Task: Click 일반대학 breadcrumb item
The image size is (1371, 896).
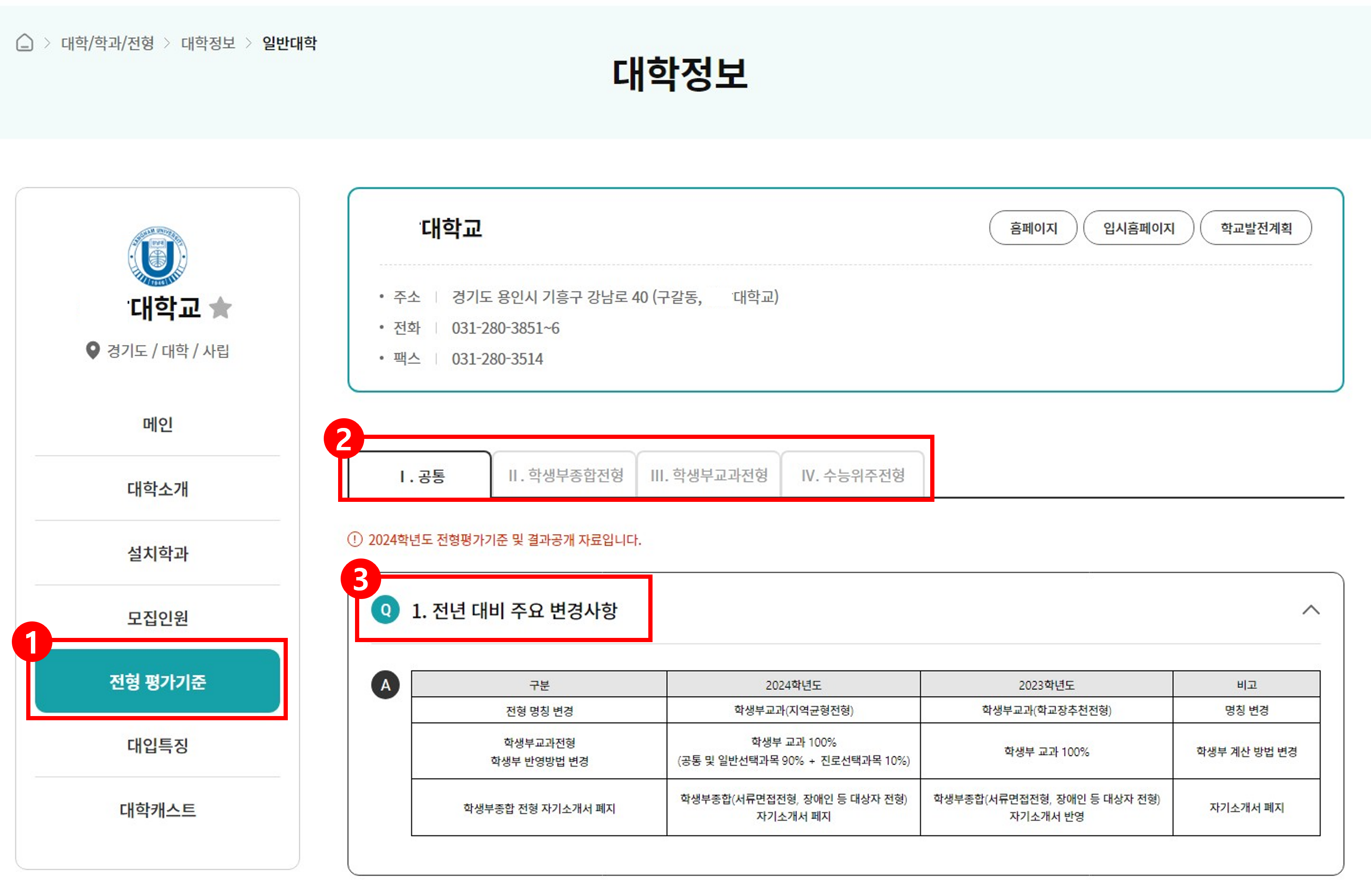Action: [x=290, y=43]
